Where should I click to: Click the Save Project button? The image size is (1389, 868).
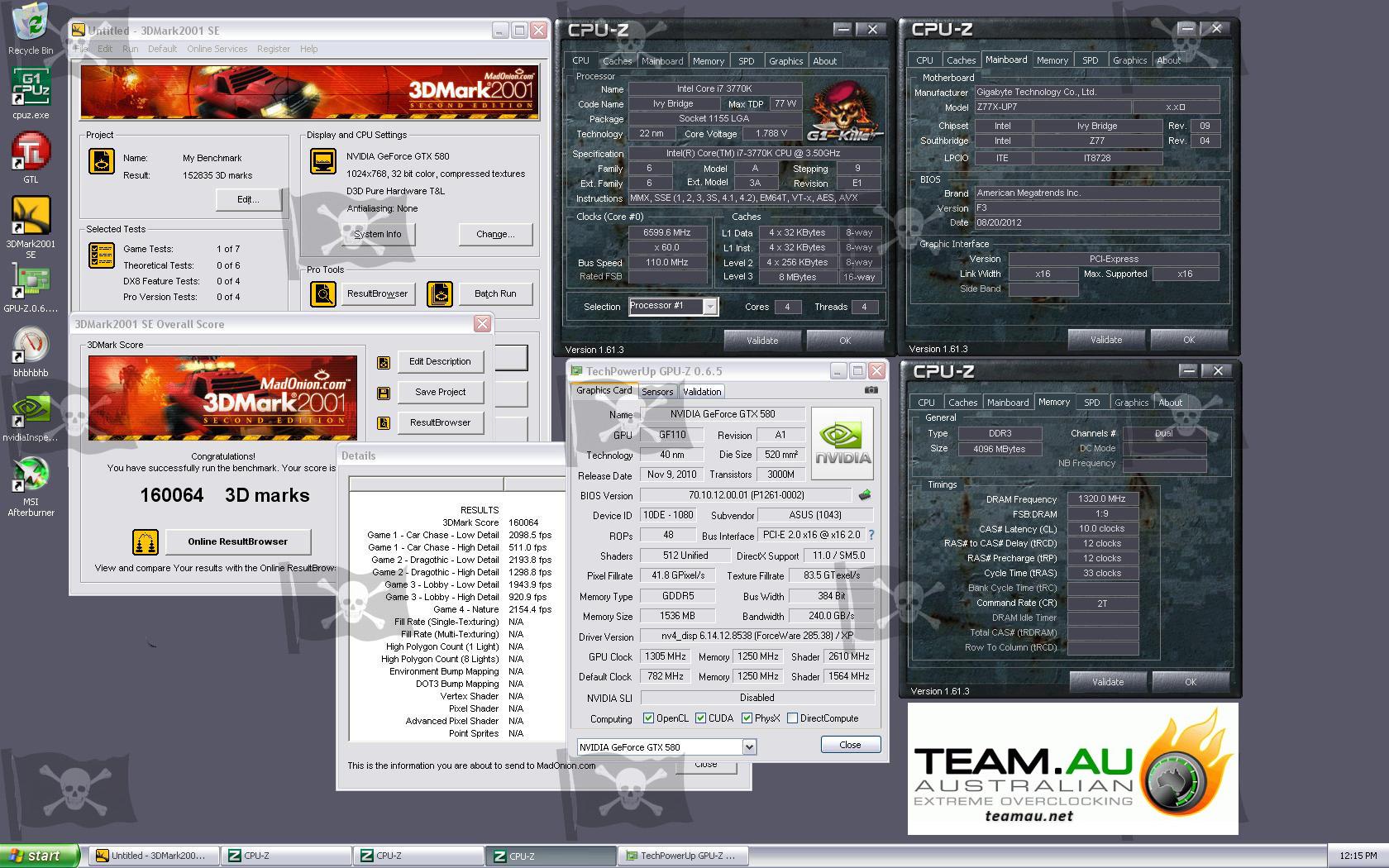[x=440, y=393]
